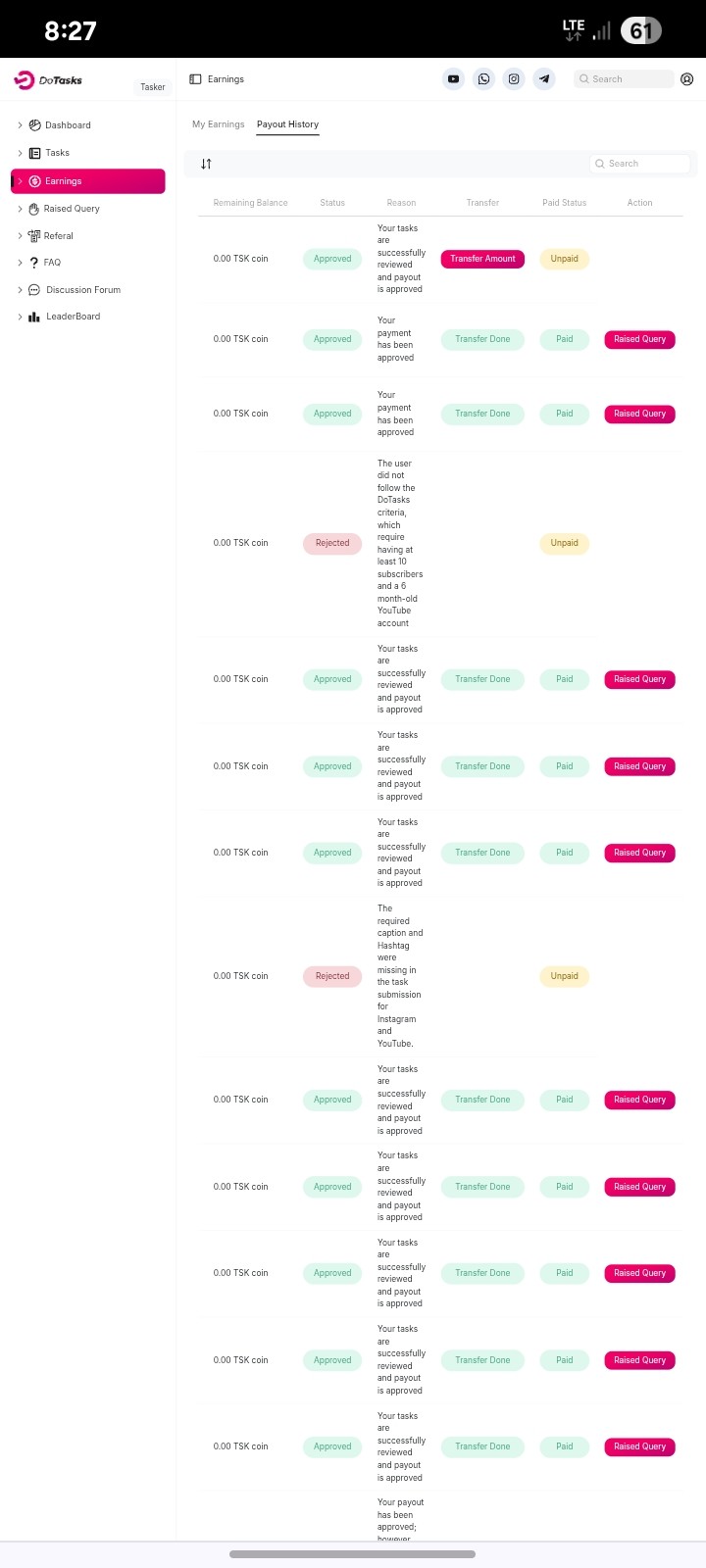706x1568 pixels.
Task: Expand the FAQ sidebar chevron
Action: (x=20, y=263)
